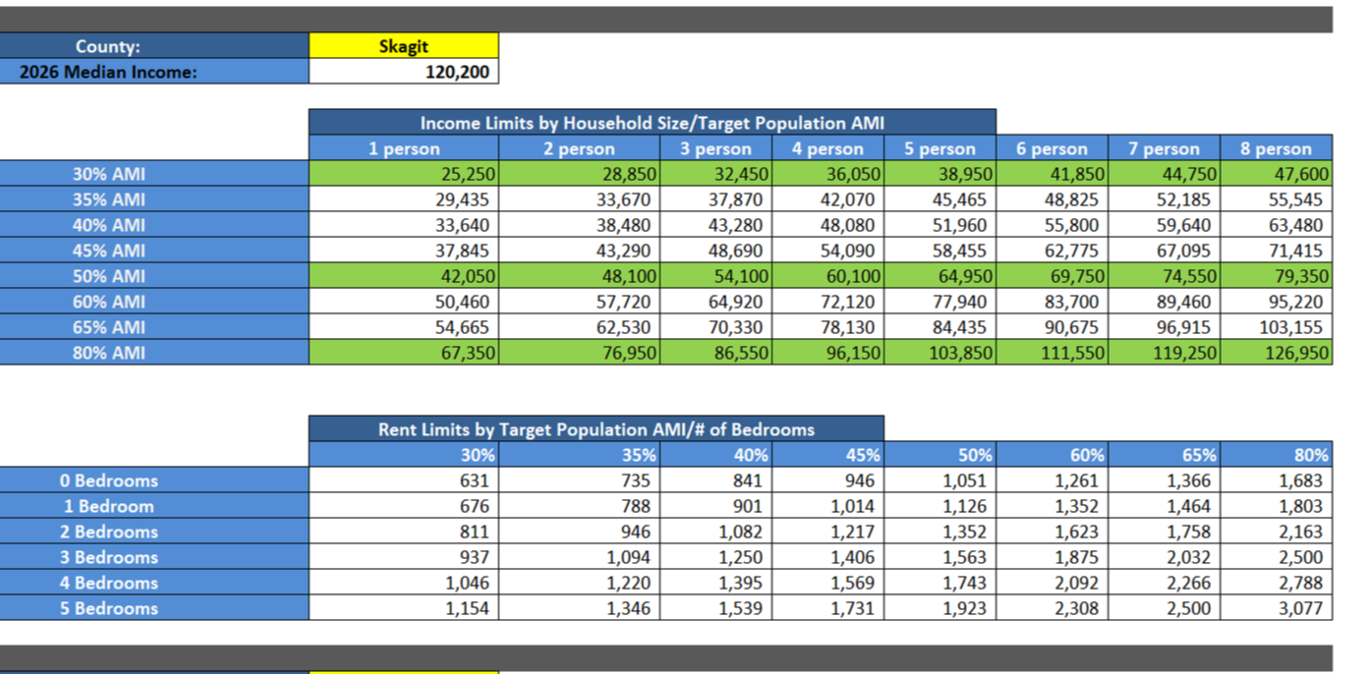
Task: Select the 35% AMI row label
Action: (154, 199)
